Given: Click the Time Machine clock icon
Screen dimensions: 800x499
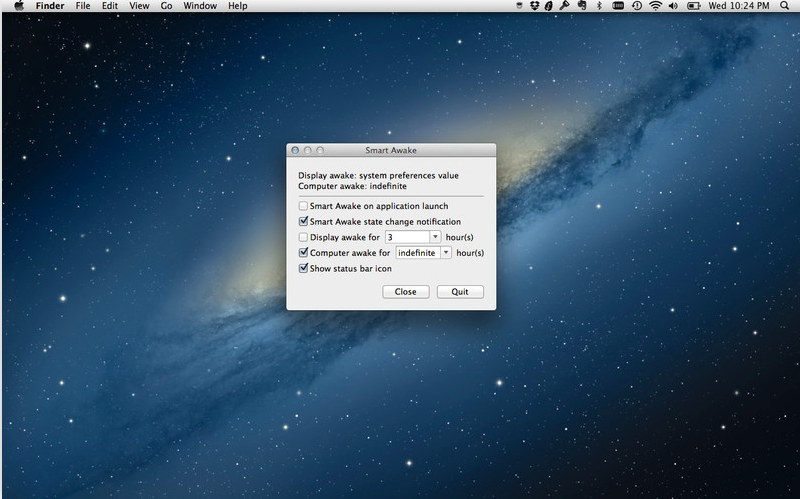Looking at the screenshot, I should (x=636, y=6).
